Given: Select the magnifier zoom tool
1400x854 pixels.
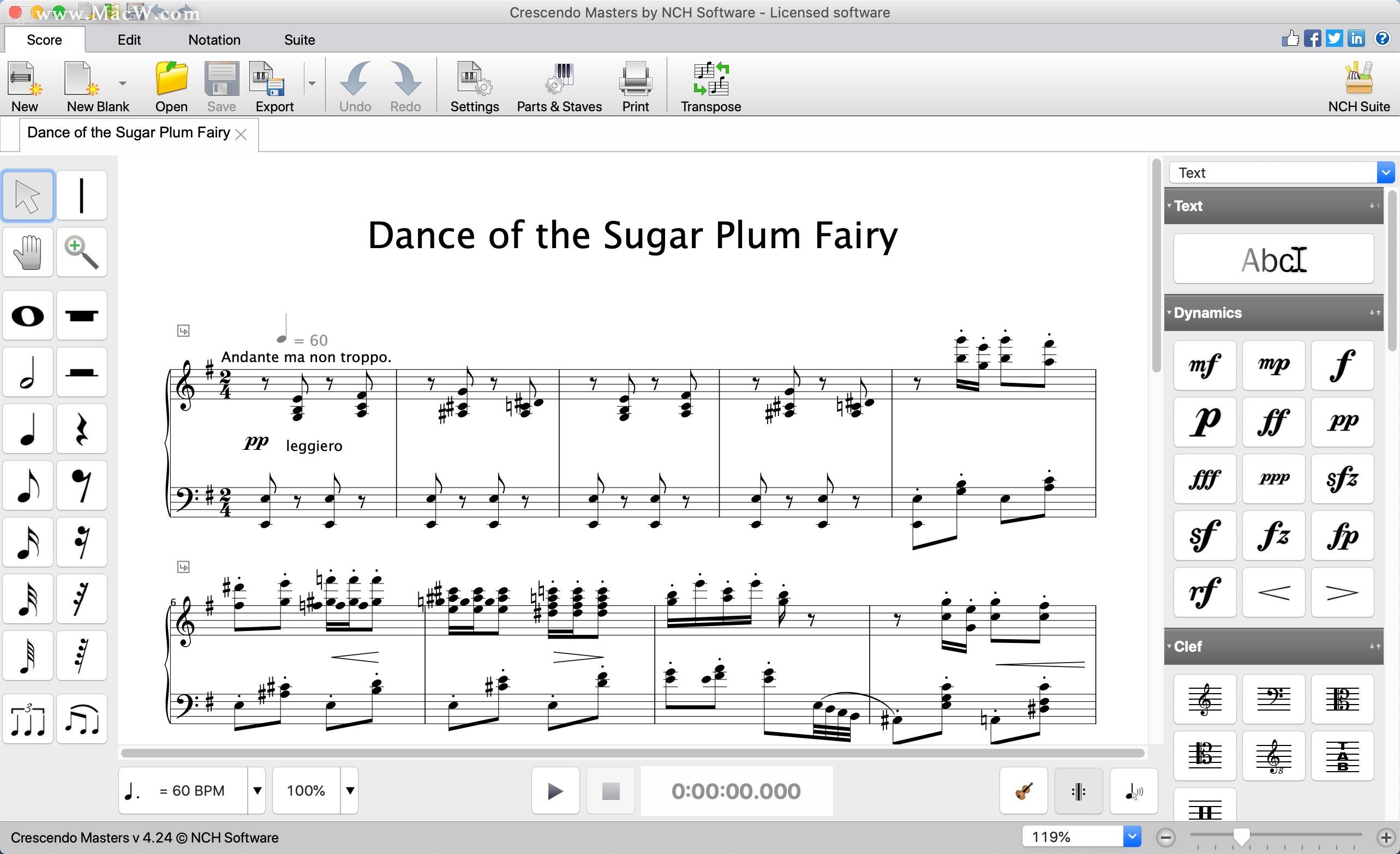Looking at the screenshot, I should point(82,252).
